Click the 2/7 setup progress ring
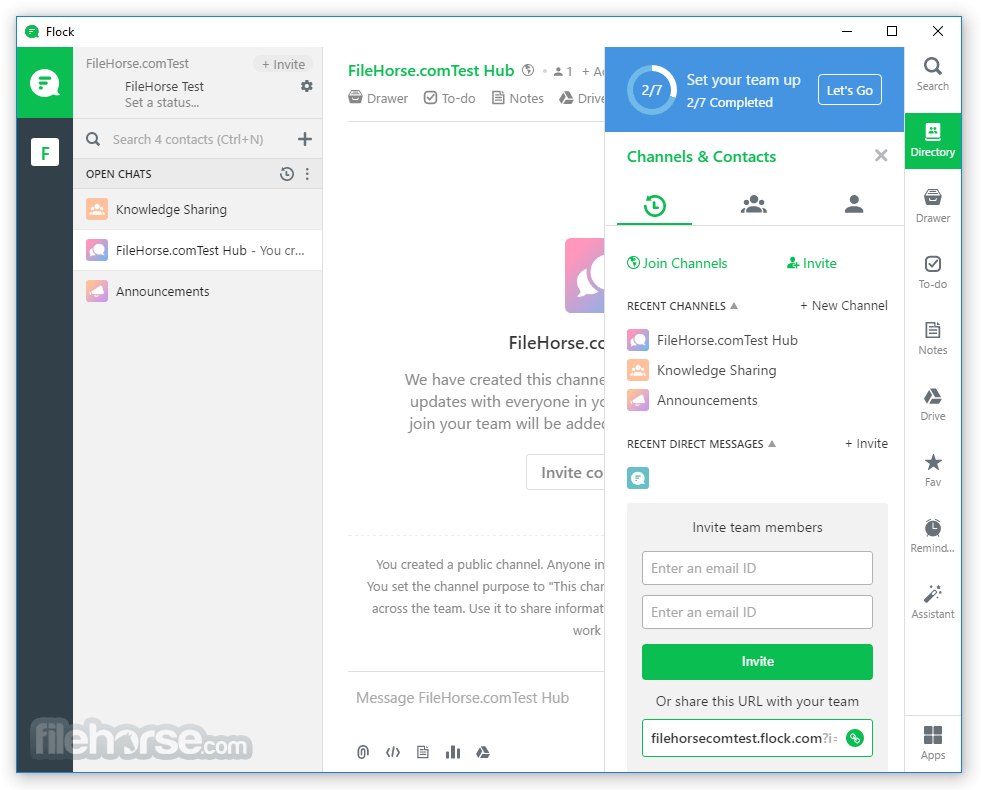The image size is (981, 790). pos(651,90)
